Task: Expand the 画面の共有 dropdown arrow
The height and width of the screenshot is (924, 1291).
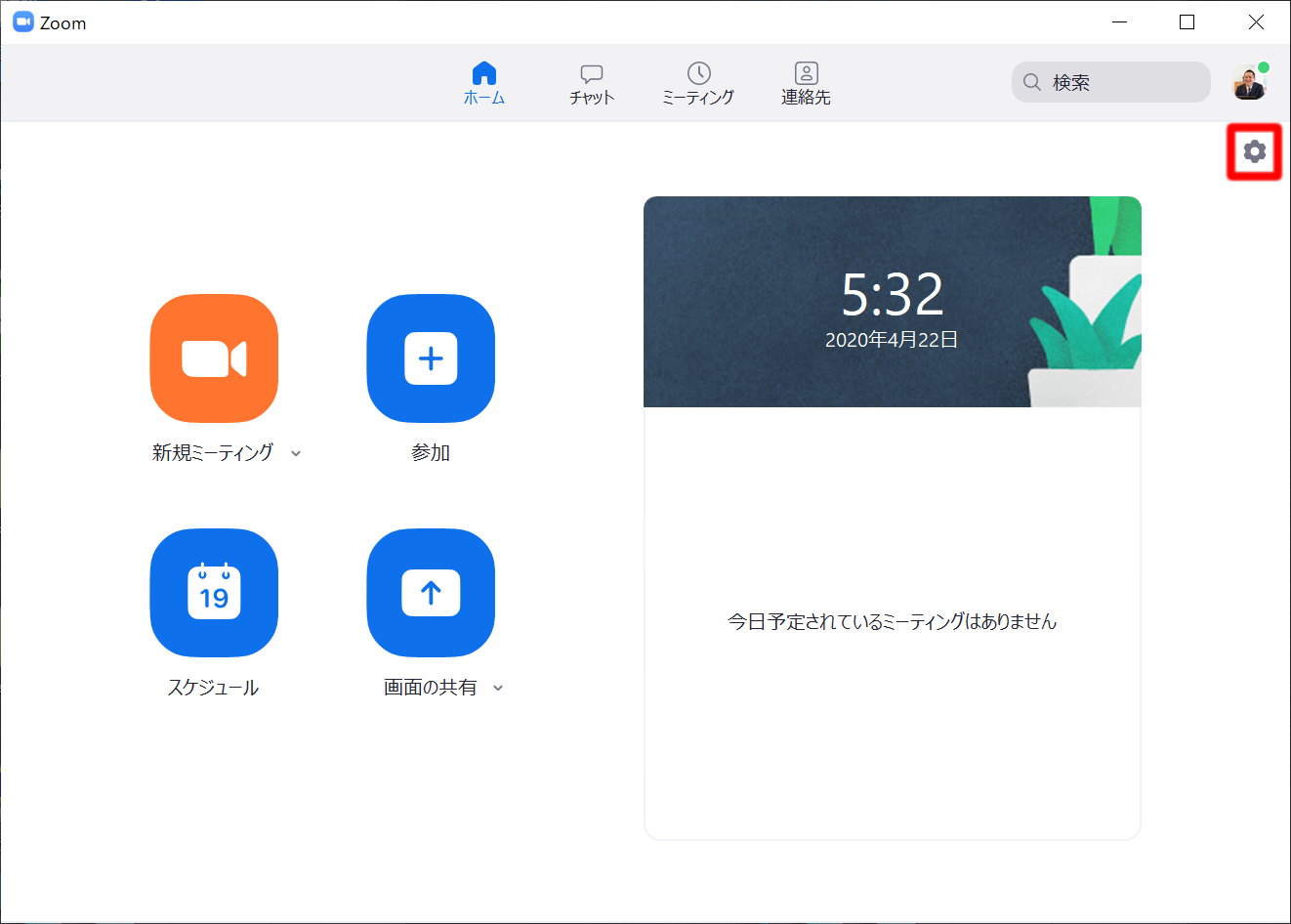Action: [498, 688]
